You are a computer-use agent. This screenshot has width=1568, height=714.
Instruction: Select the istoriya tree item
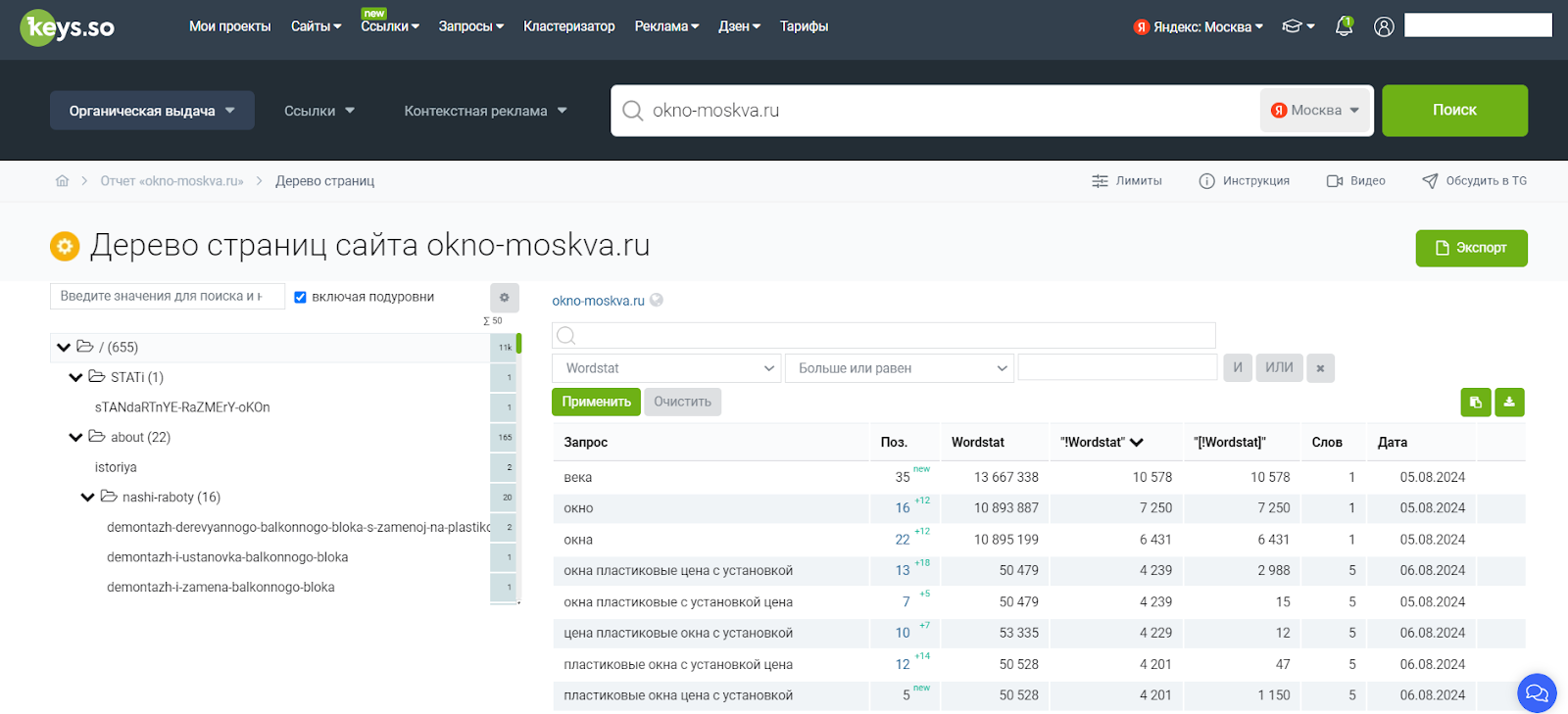click(x=116, y=467)
